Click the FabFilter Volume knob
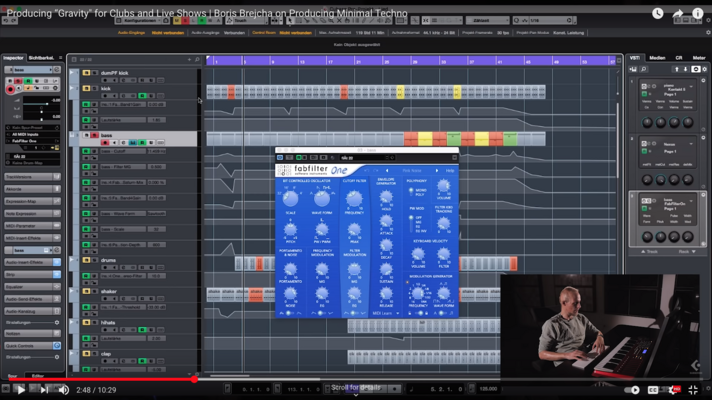 [443, 185]
